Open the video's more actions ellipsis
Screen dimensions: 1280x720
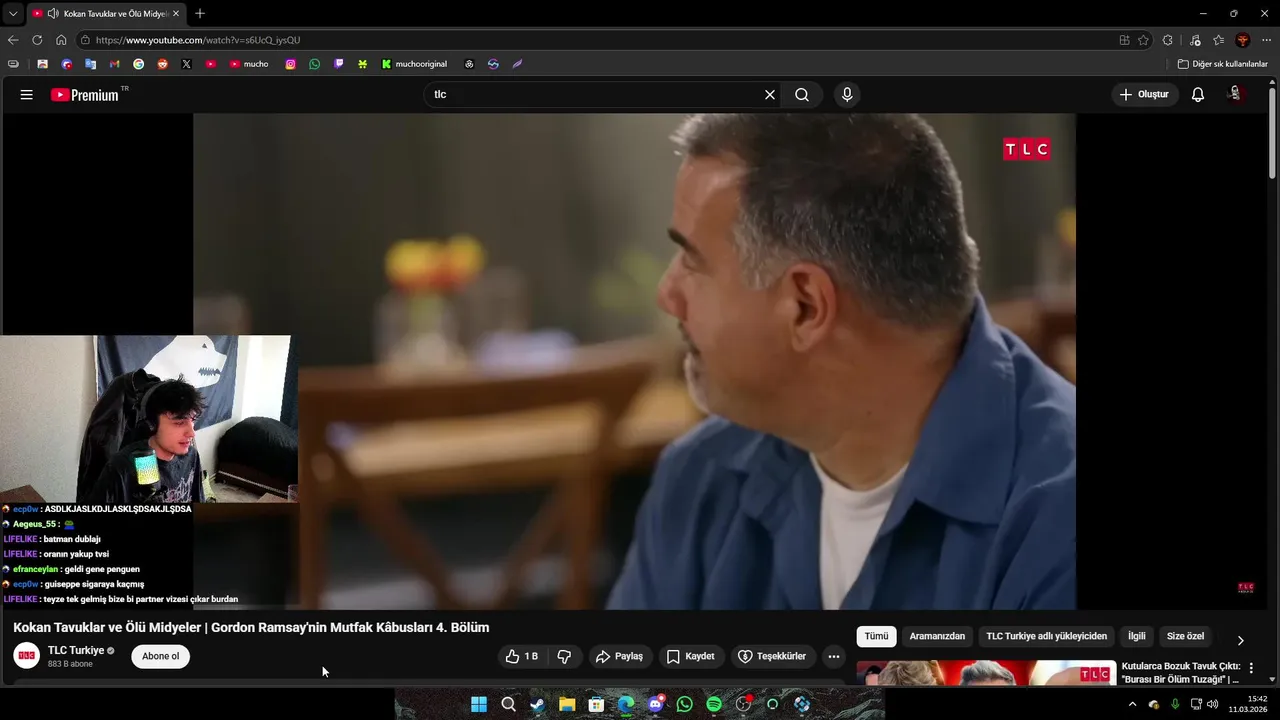click(x=834, y=657)
